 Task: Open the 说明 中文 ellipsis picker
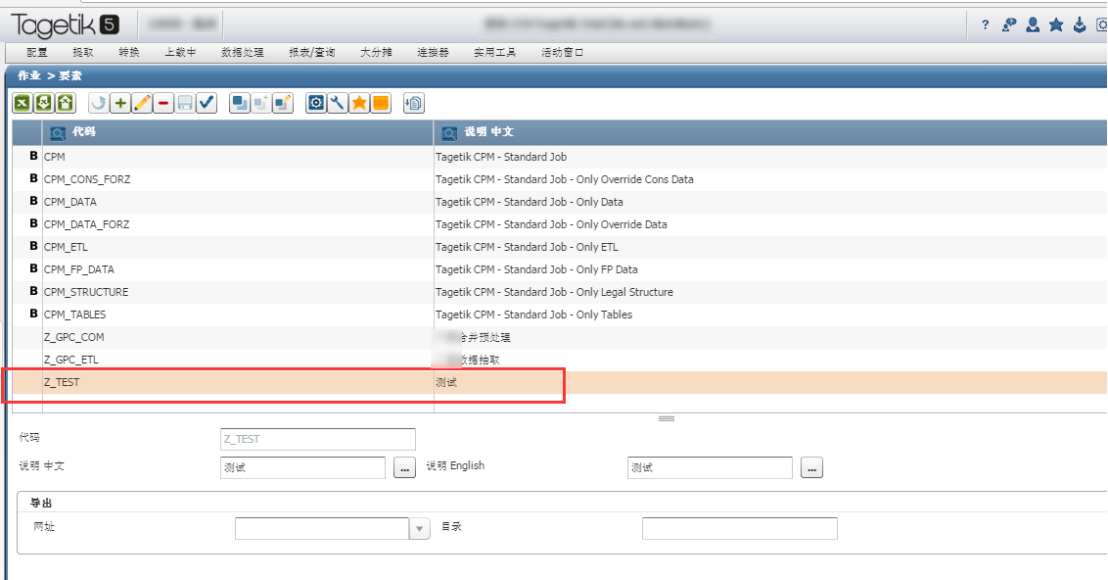tap(406, 467)
